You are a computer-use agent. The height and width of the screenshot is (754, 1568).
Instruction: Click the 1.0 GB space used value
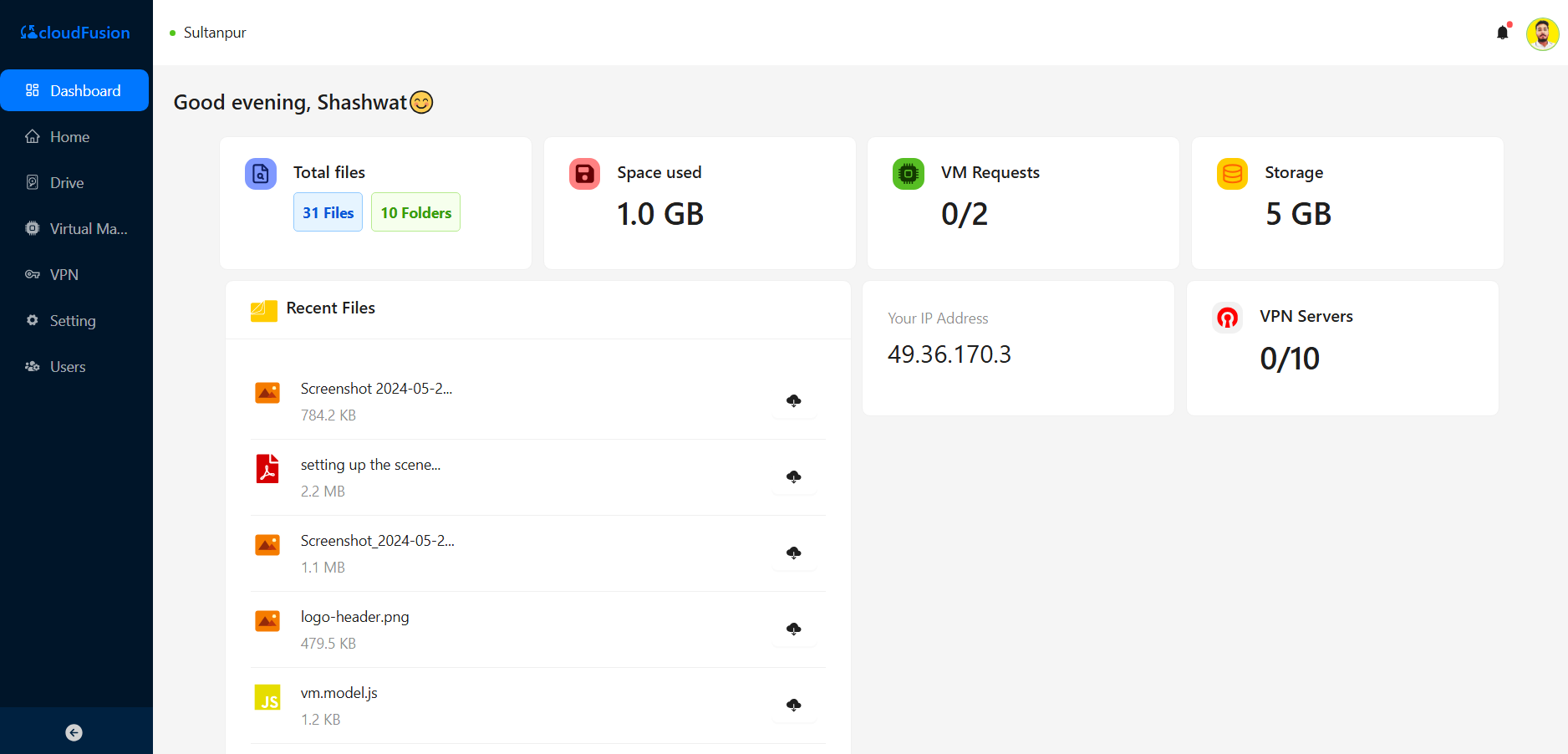[x=660, y=214]
